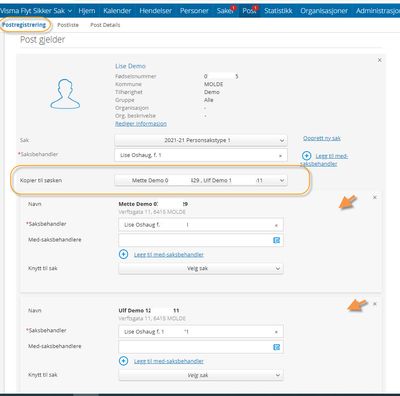Open the Post menu item
The height and width of the screenshot is (396, 400).
(249, 11)
